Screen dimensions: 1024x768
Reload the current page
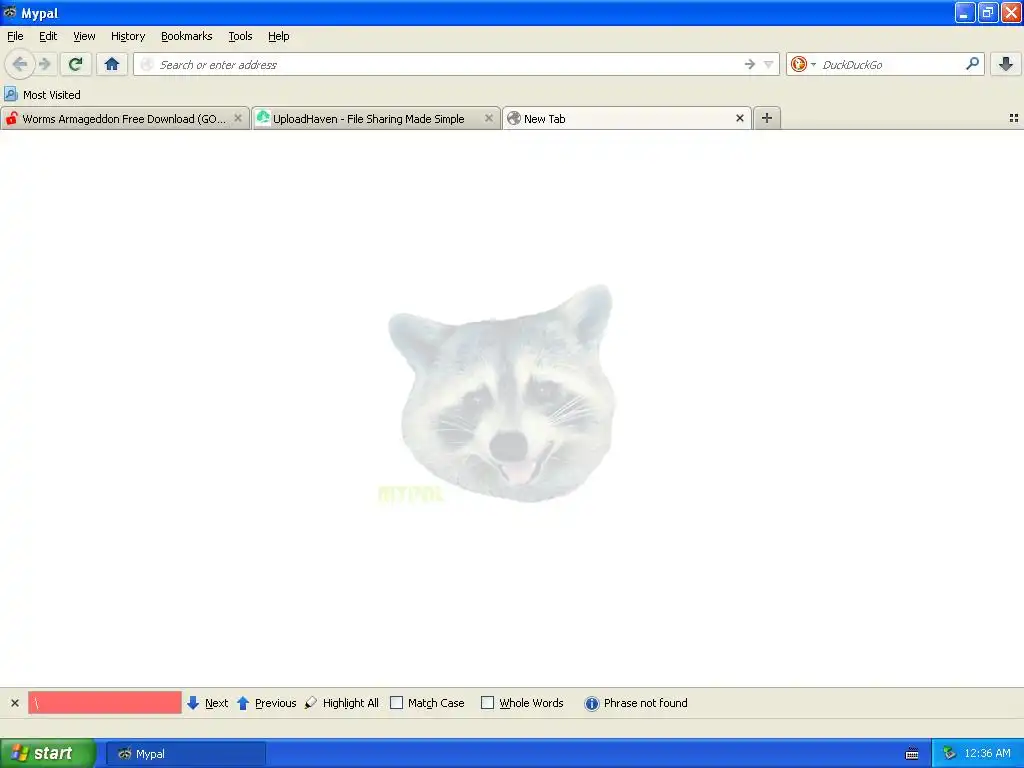(76, 64)
